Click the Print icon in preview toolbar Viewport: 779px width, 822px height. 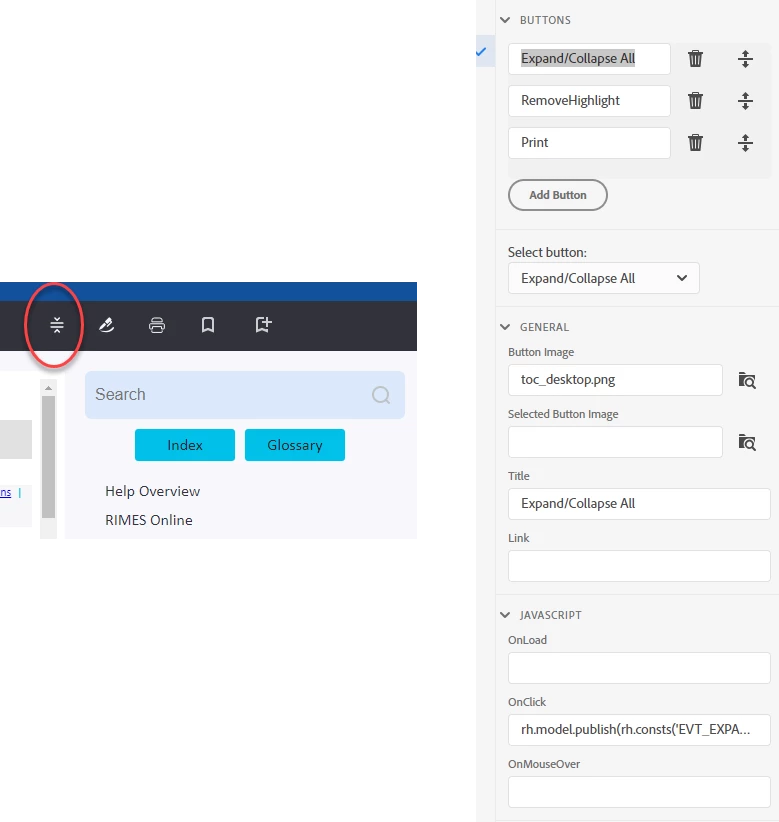pyautogui.click(x=157, y=325)
